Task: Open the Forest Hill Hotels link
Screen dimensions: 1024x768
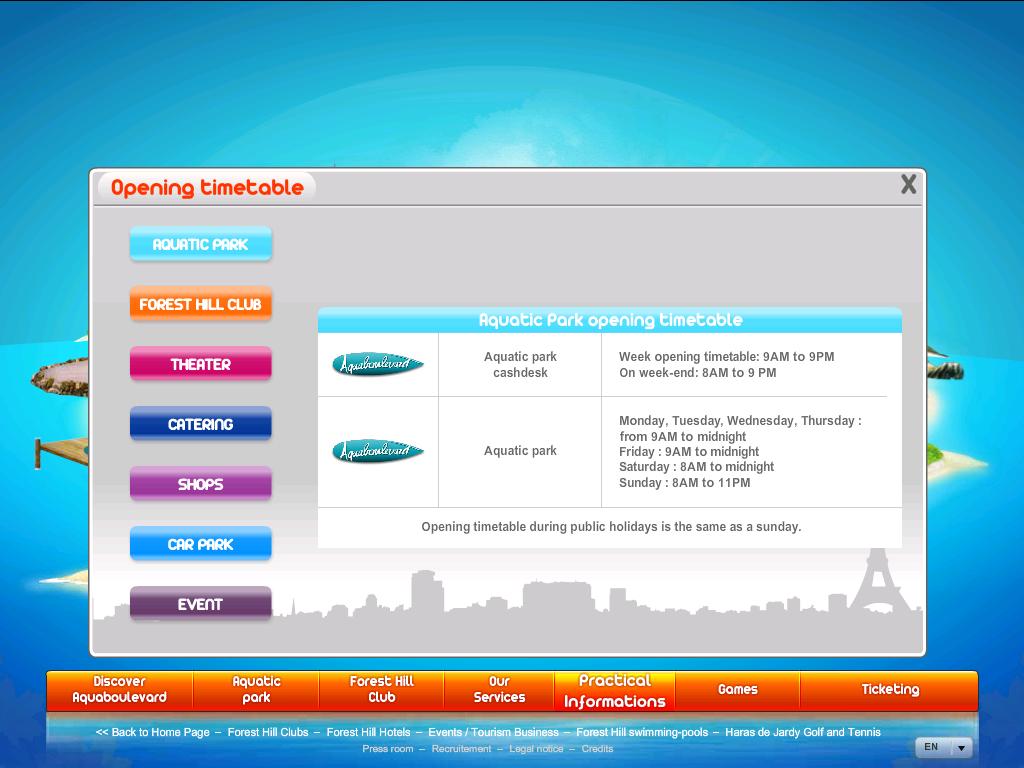Action: [x=368, y=732]
